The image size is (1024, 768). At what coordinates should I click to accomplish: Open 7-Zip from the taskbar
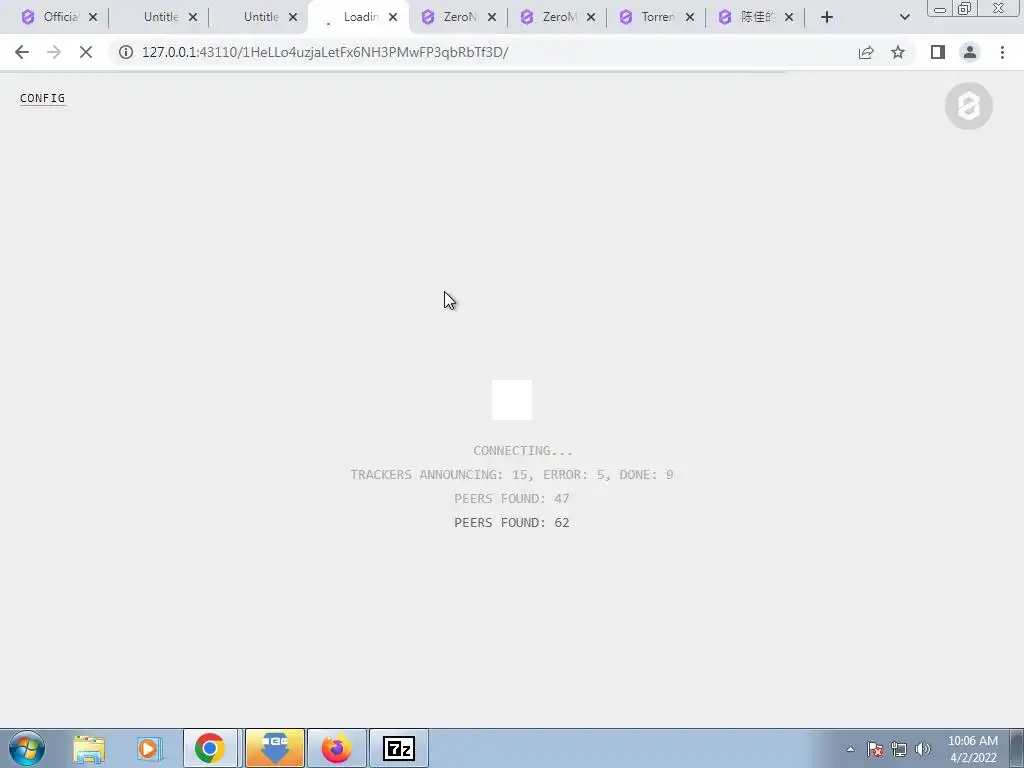pyautogui.click(x=399, y=748)
